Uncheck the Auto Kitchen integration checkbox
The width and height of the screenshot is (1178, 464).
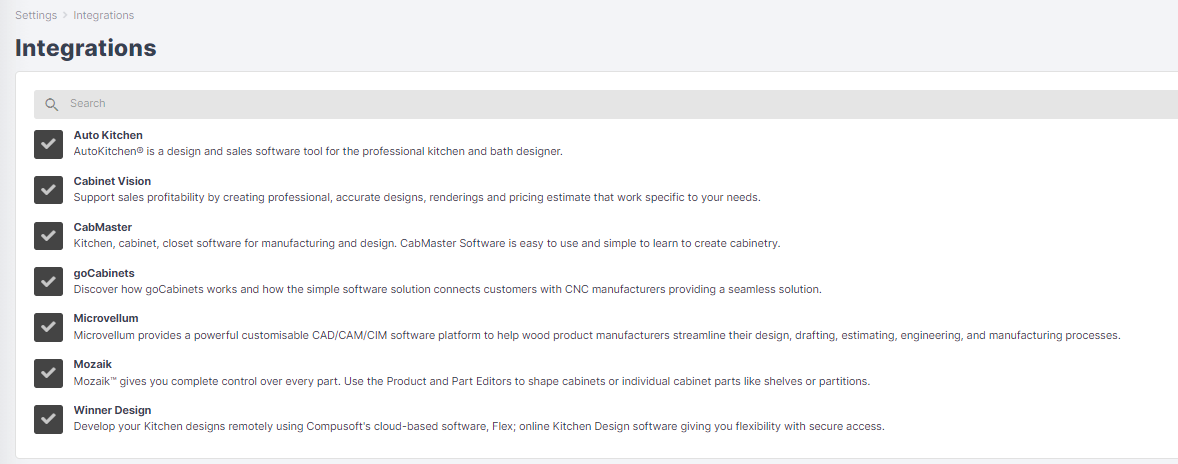[48, 144]
